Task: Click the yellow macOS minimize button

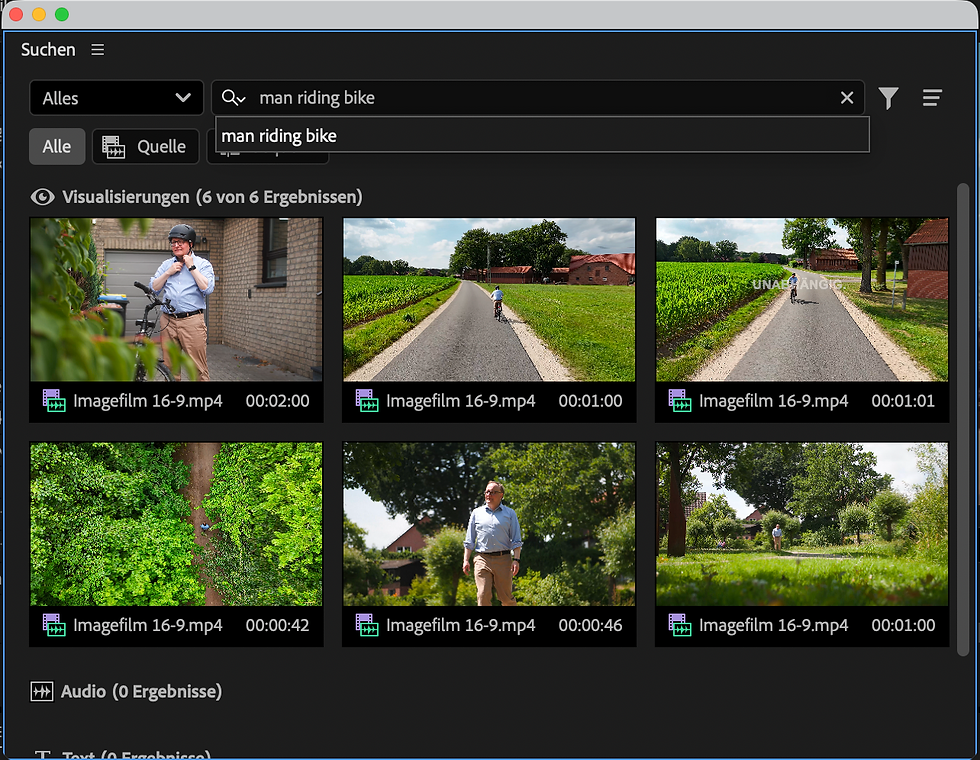Action: (39, 14)
